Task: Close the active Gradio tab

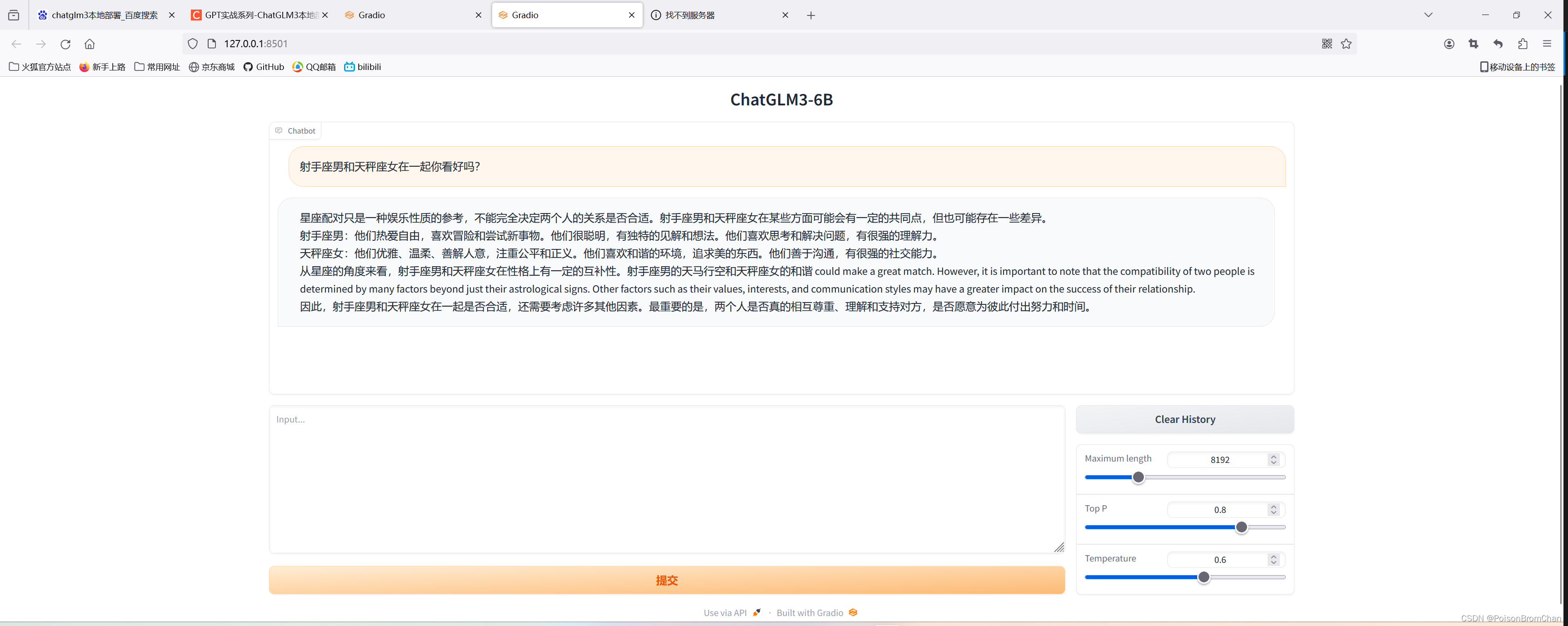Action: 632,15
